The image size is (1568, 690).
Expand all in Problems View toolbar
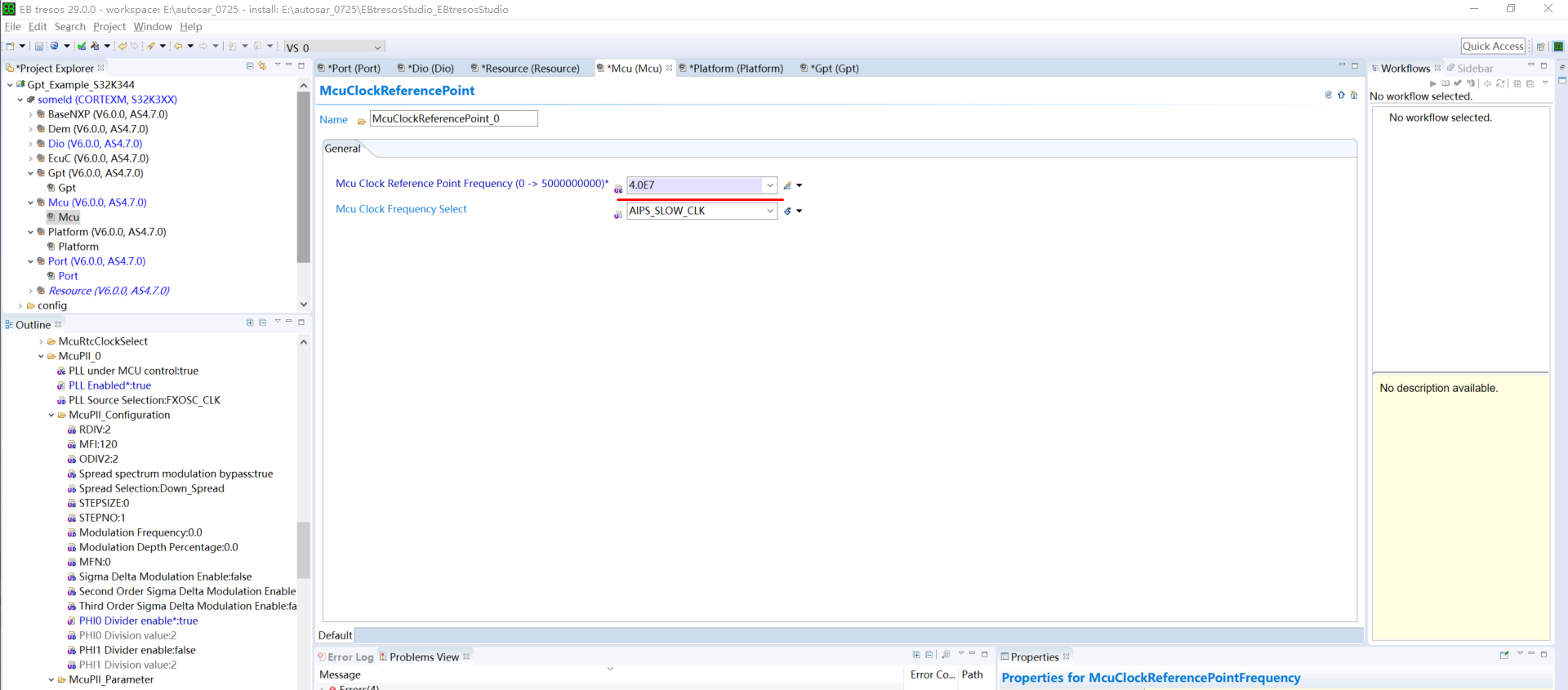pyautogui.click(x=916, y=655)
